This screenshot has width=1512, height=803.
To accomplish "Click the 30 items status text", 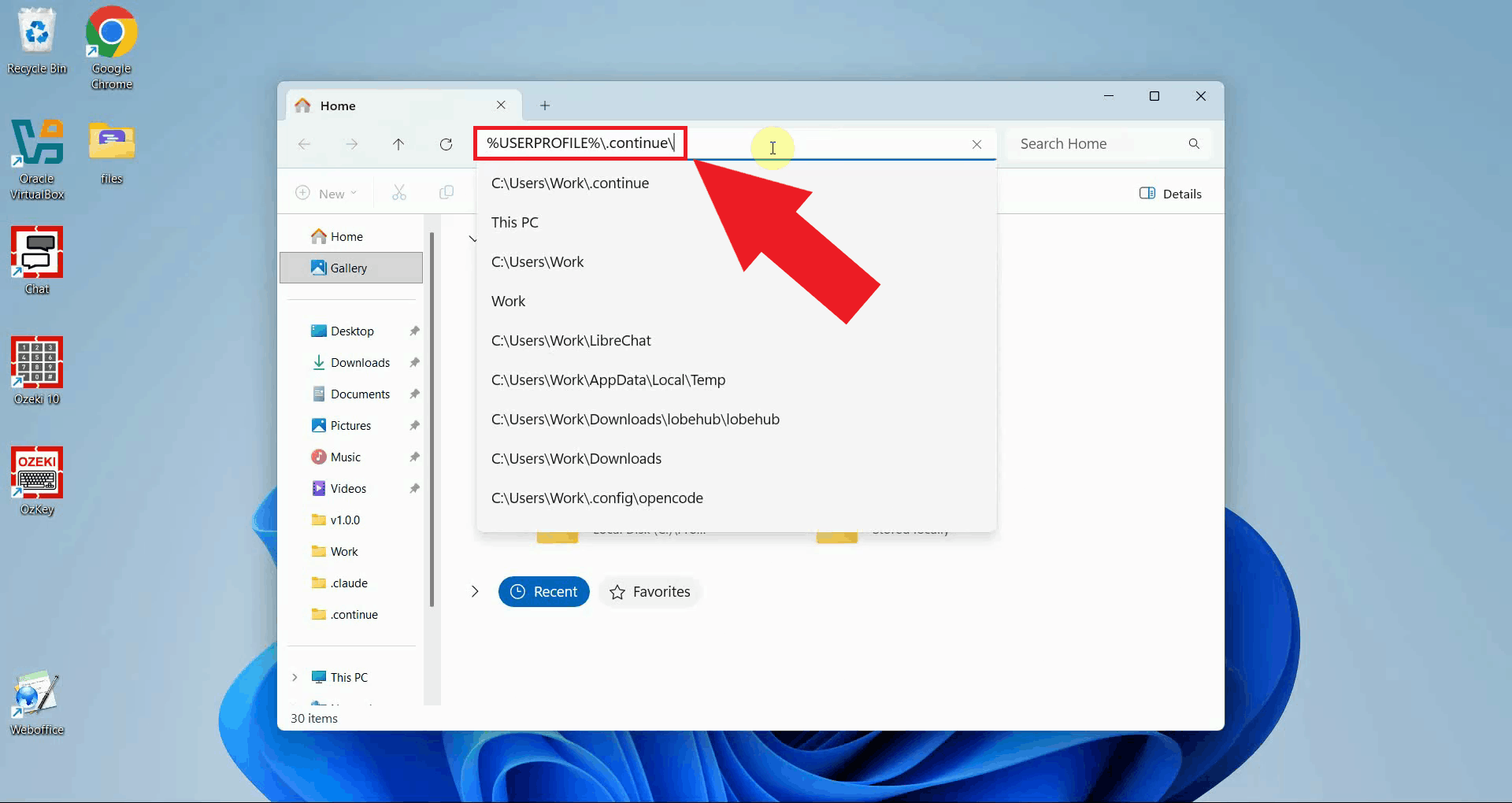I will coord(314,718).
